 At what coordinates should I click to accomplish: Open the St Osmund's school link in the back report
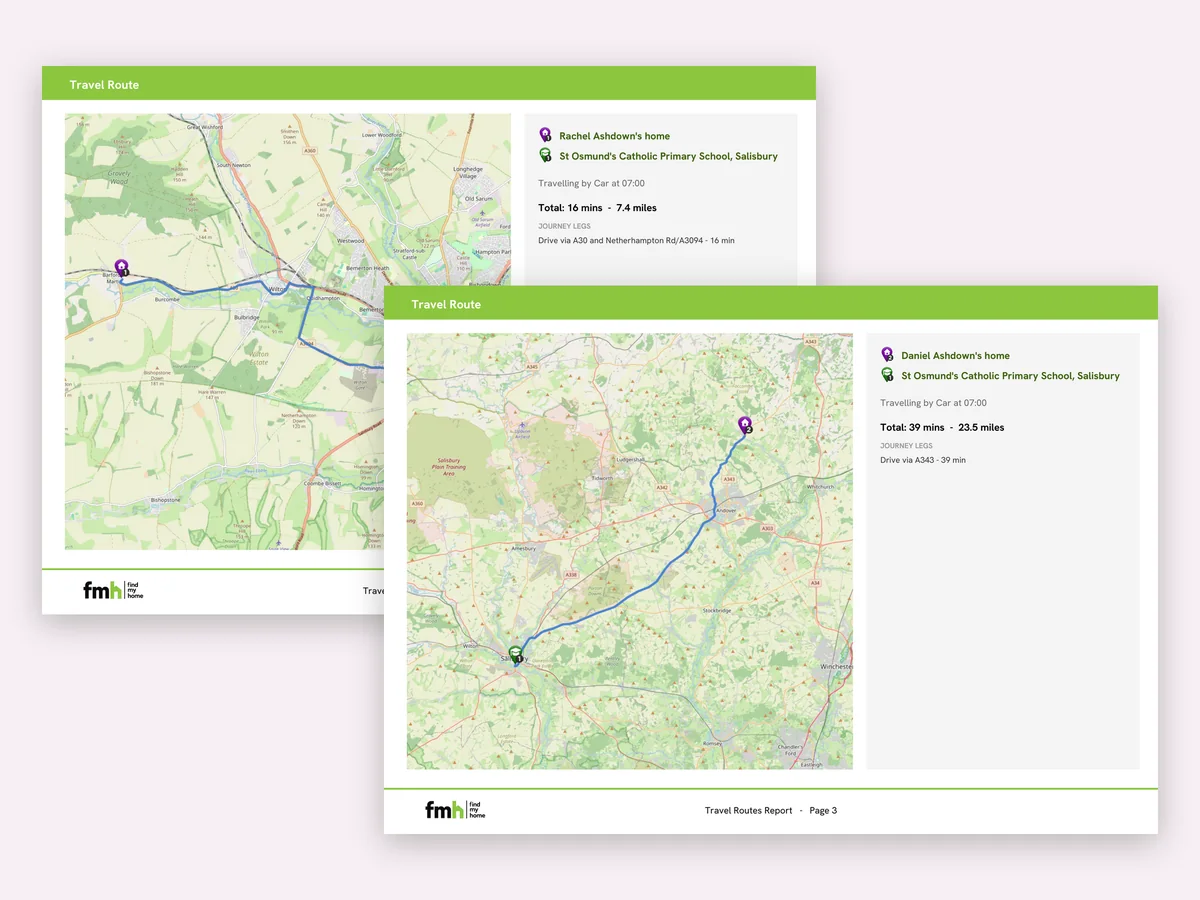[x=668, y=156]
